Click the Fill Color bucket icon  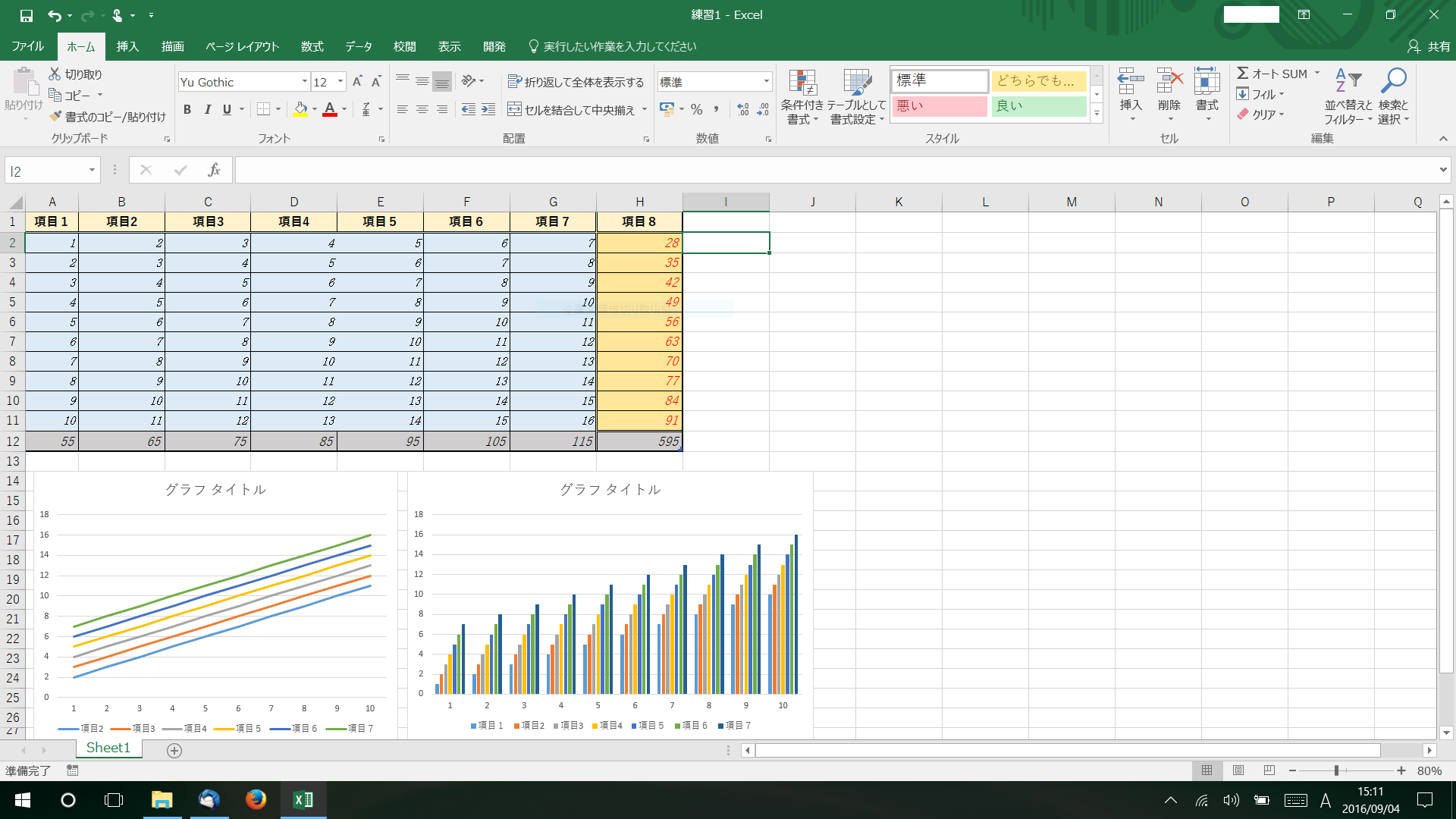(x=300, y=109)
